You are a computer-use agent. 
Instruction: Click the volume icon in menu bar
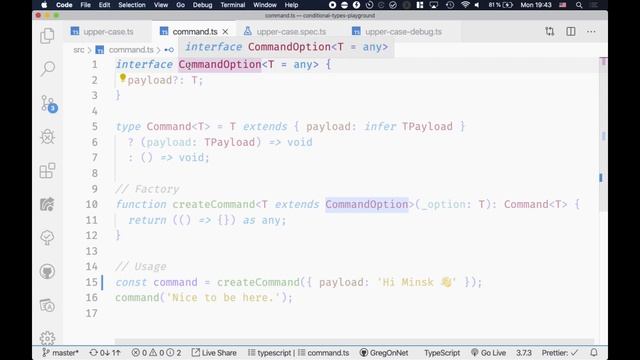477,5
